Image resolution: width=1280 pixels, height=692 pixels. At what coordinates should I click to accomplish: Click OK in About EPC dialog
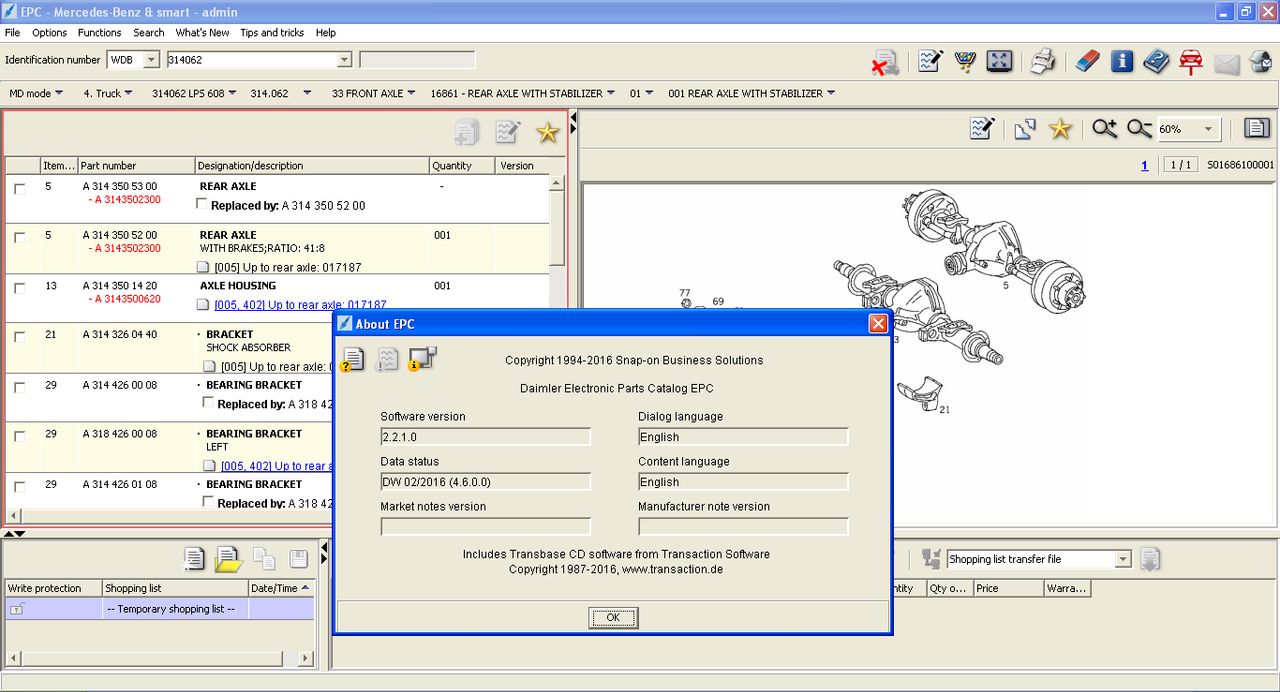tap(613, 617)
